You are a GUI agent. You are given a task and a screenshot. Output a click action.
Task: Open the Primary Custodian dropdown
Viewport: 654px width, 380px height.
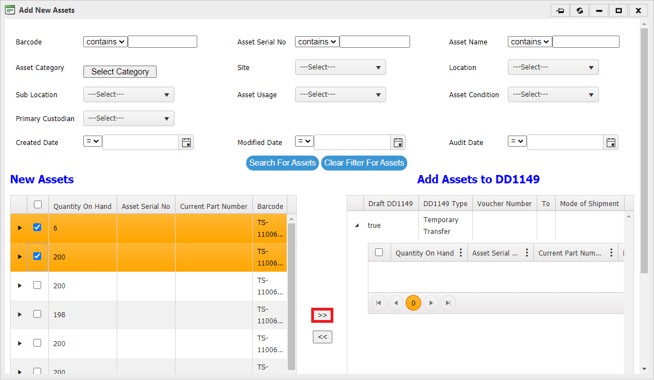click(x=129, y=118)
